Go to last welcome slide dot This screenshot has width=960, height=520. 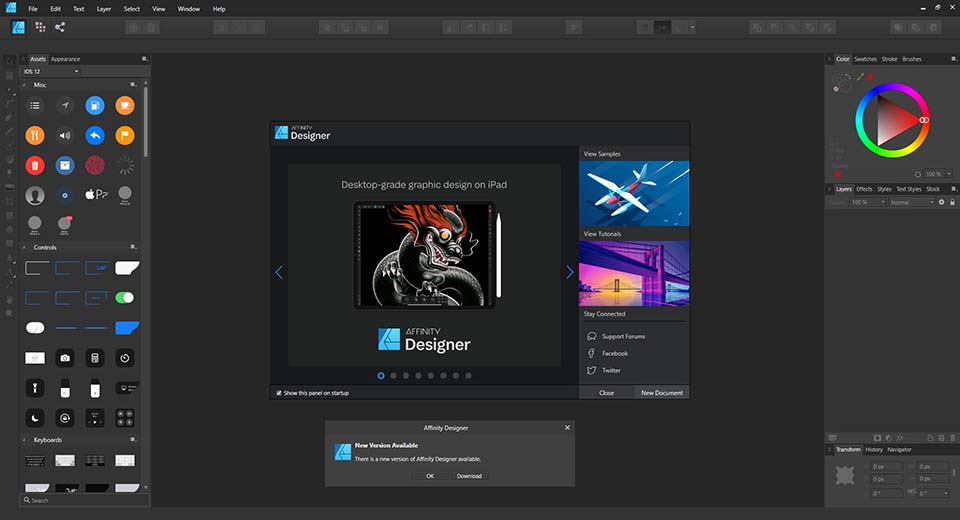pos(468,375)
